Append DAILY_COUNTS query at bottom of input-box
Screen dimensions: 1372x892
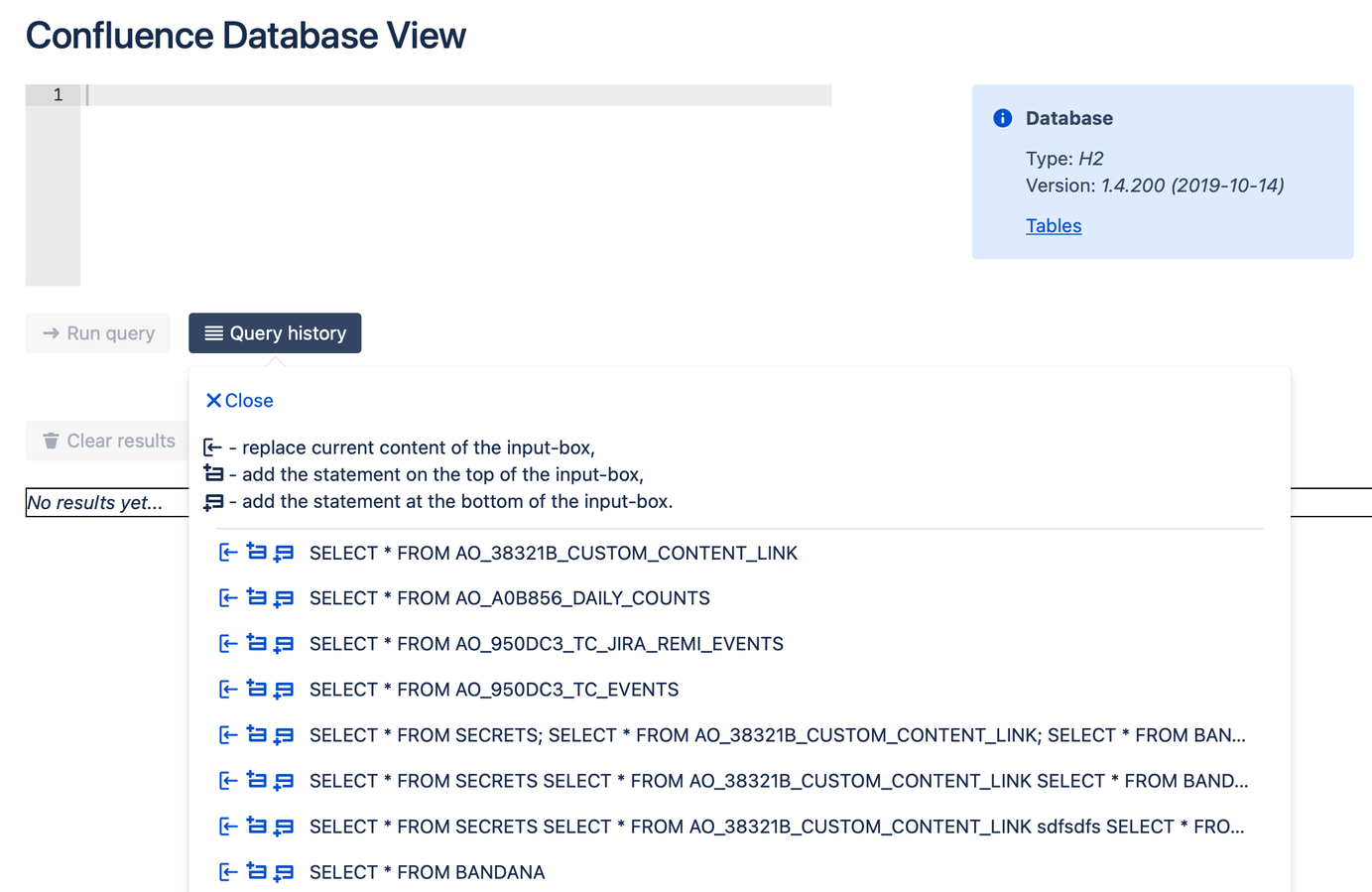pos(284,598)
